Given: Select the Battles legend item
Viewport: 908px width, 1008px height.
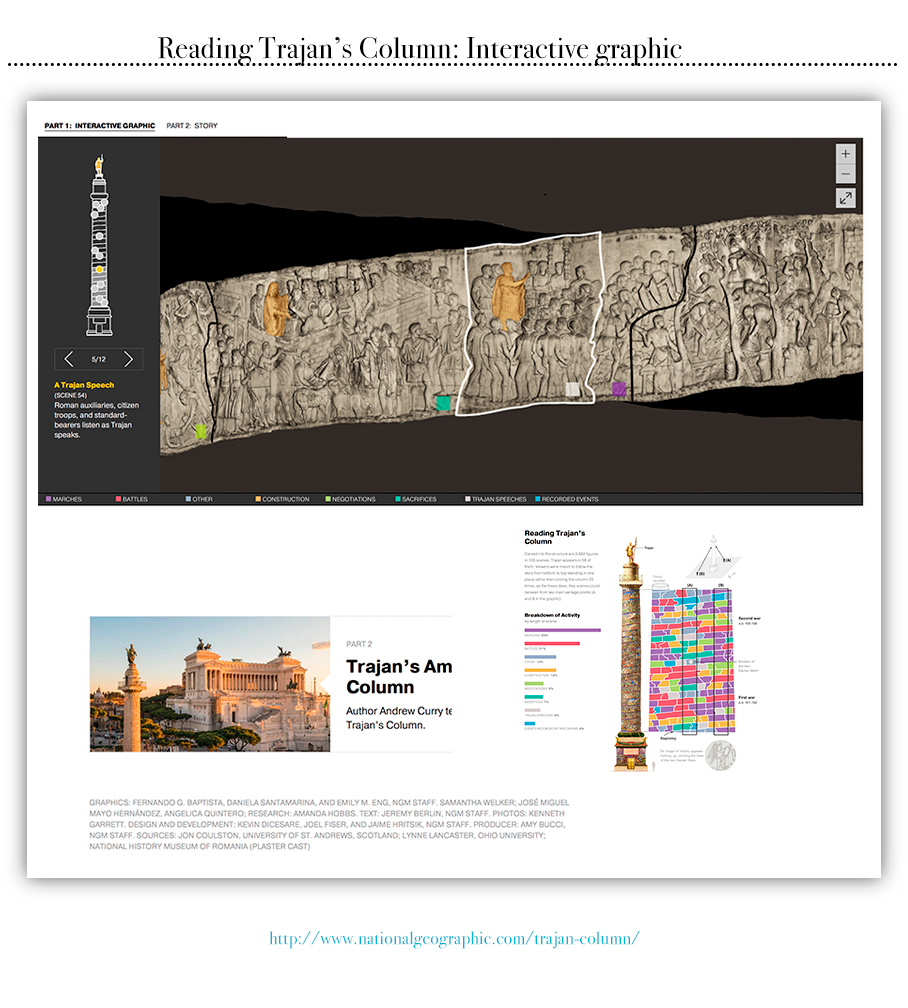Looking at the screenshot, I should click(132, 499).
